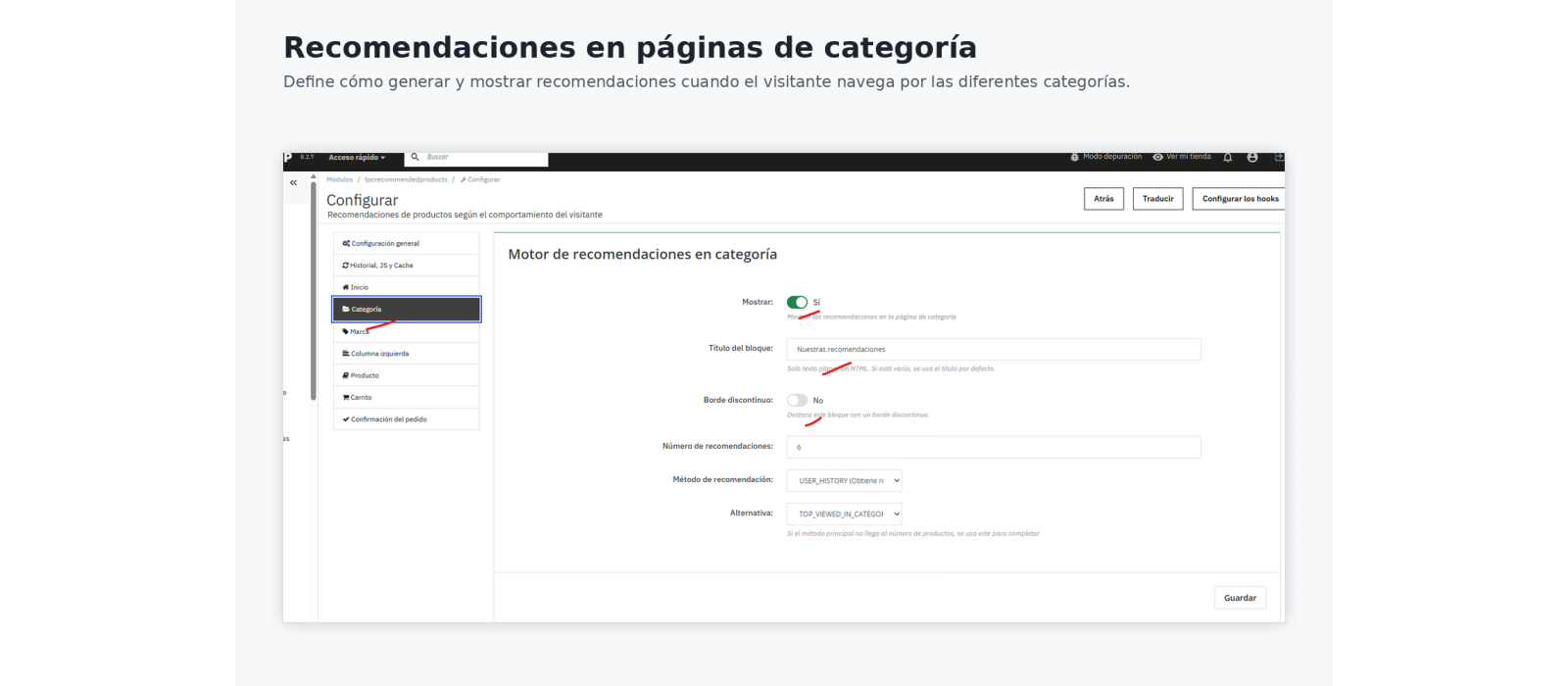The image size is (1568, 686).
Task: Collapse sidebar with double-chevron icon
Action: [293, 182]
